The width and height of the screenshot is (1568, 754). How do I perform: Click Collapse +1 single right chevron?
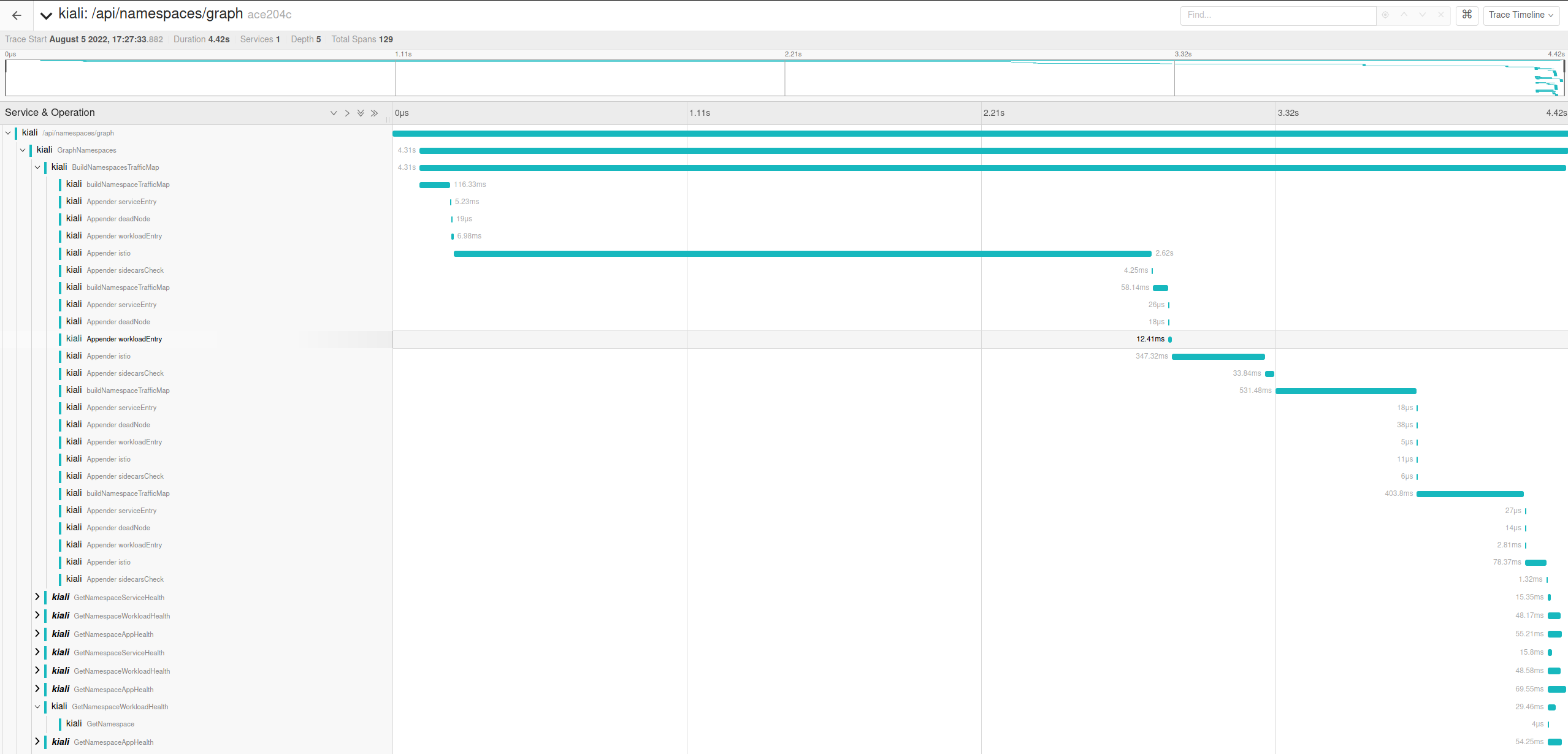click(347, 113)
